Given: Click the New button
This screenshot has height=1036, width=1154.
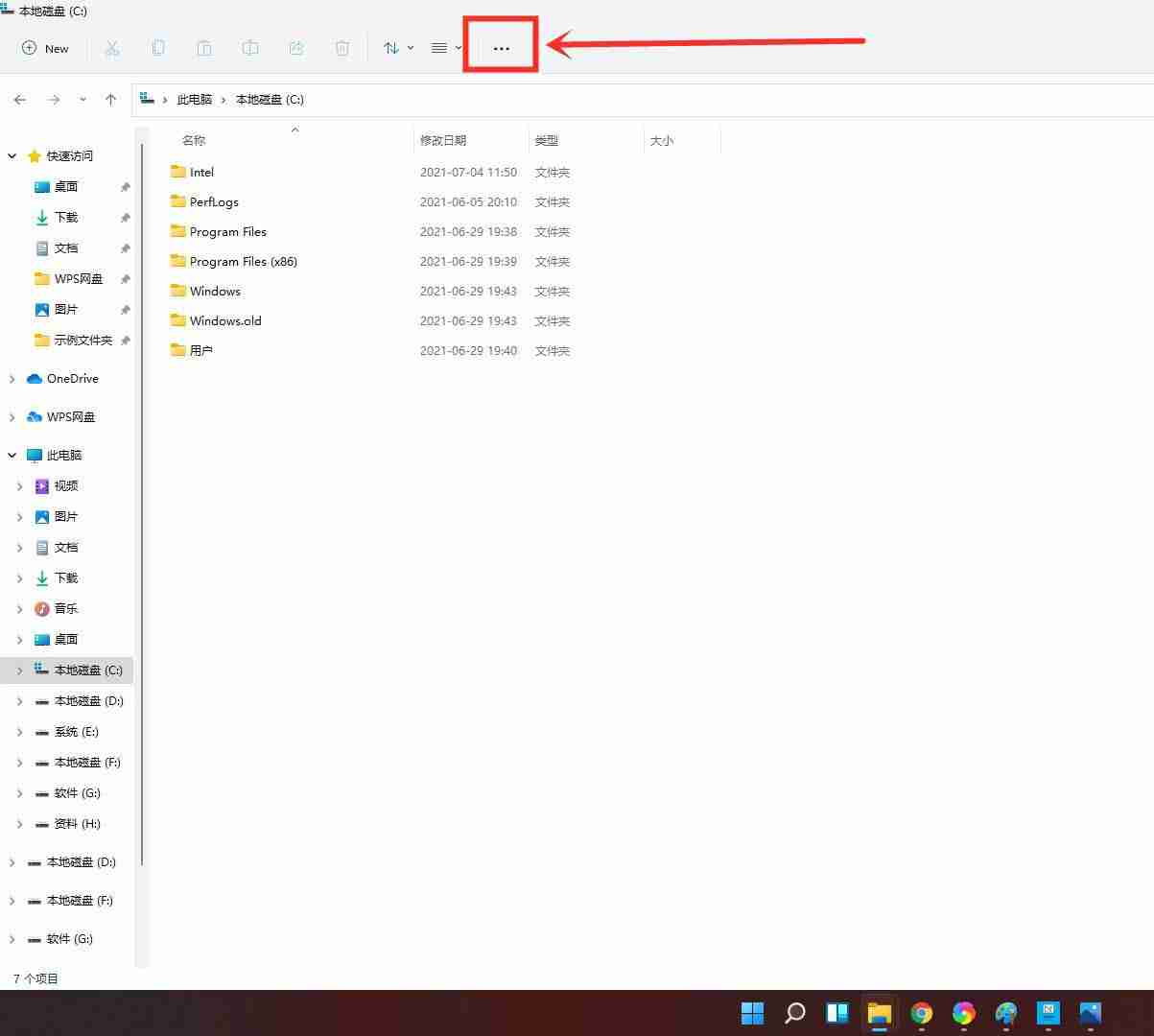Looking at the screenshot, I should [x=45, y=48].
